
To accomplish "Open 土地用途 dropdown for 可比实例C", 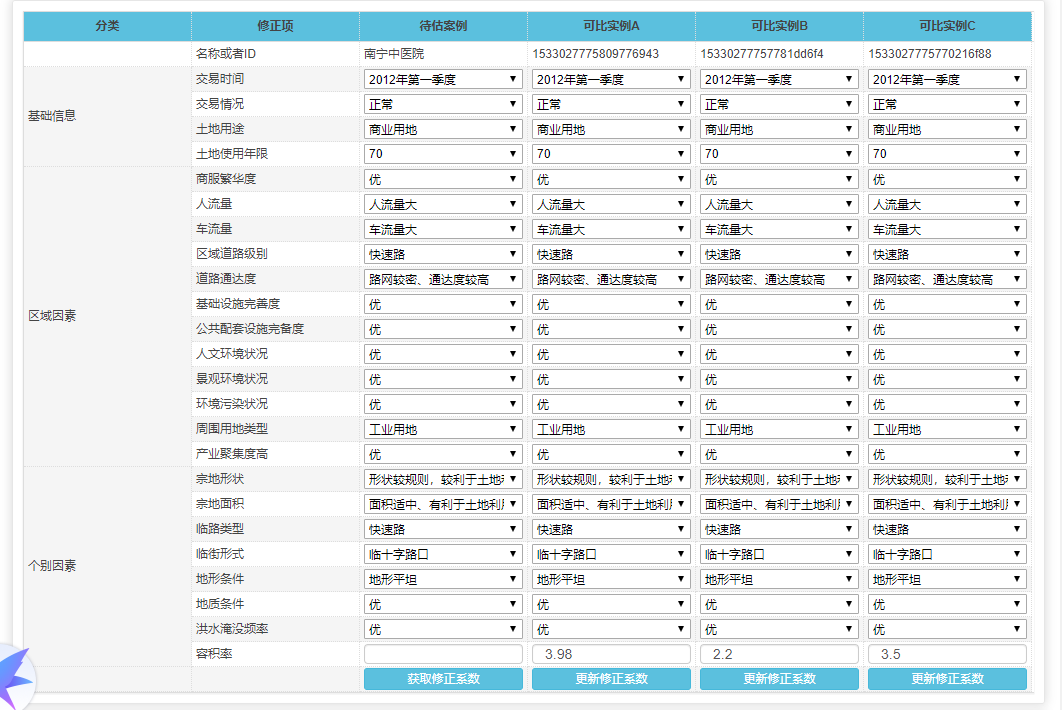I will 947,129.
